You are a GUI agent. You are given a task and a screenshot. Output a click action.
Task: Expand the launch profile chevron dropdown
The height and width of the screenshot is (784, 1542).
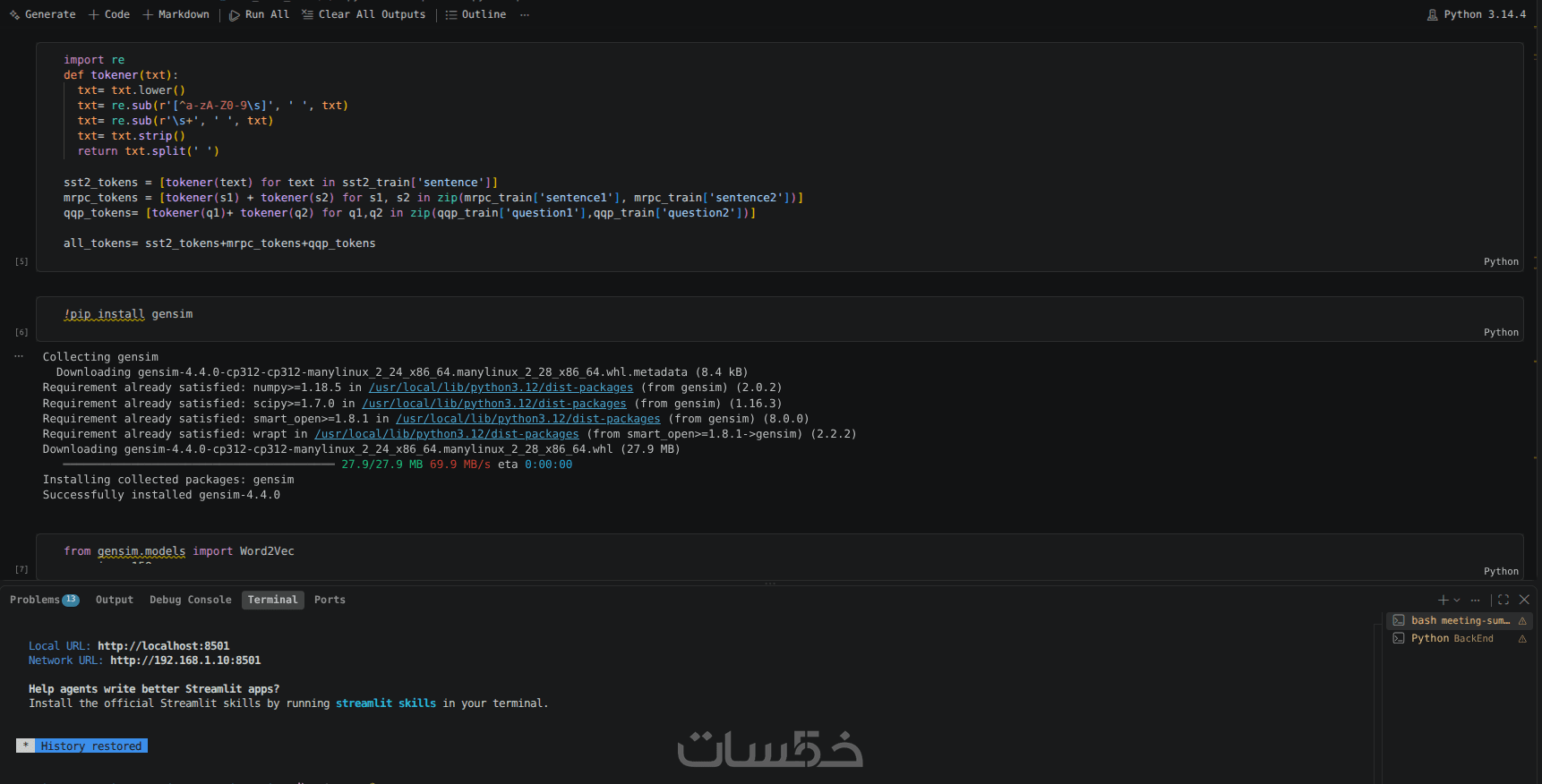1457,601
